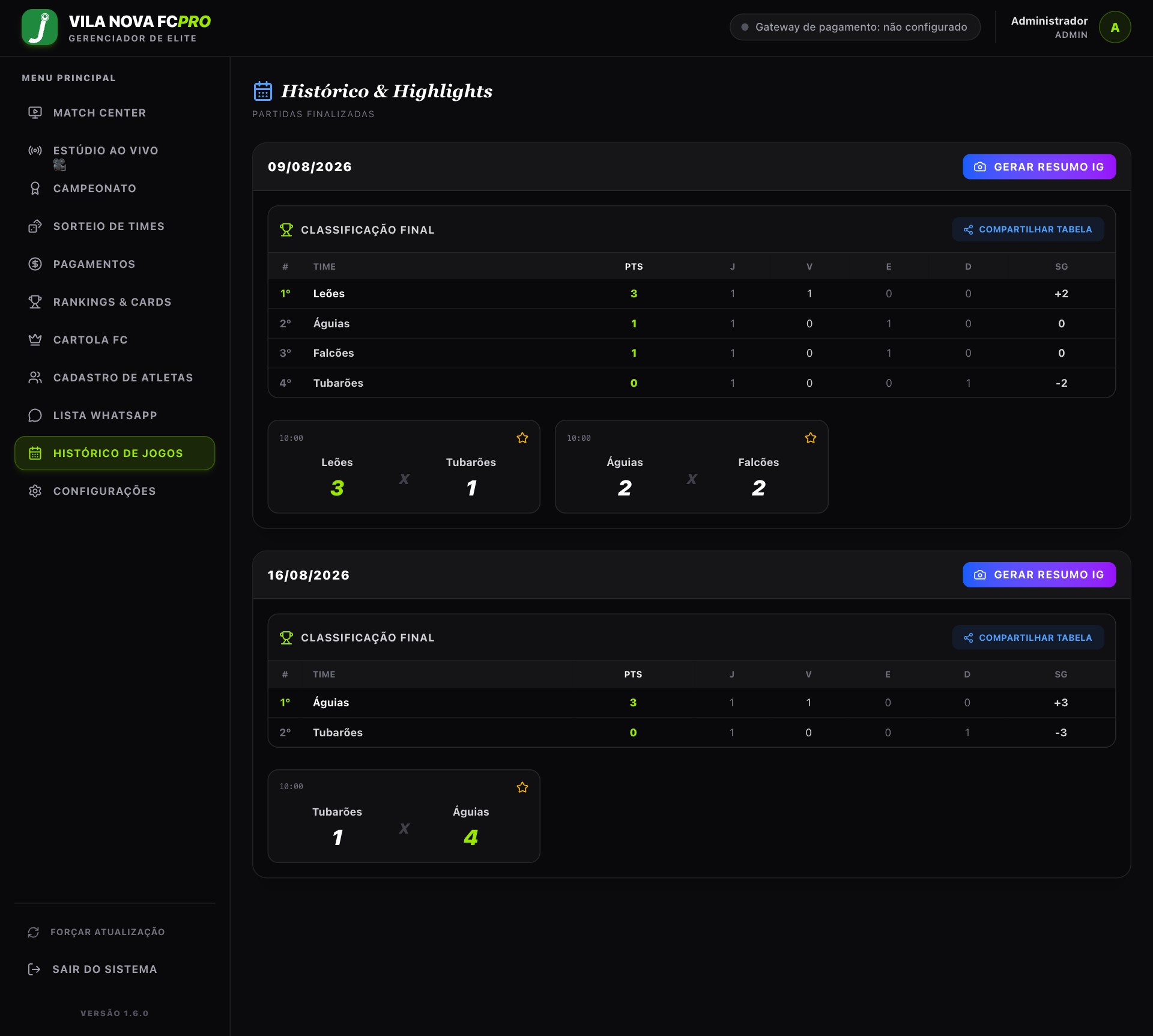
Task: Share table for 16/08/2026 classification
Action: coord(1027,638)
